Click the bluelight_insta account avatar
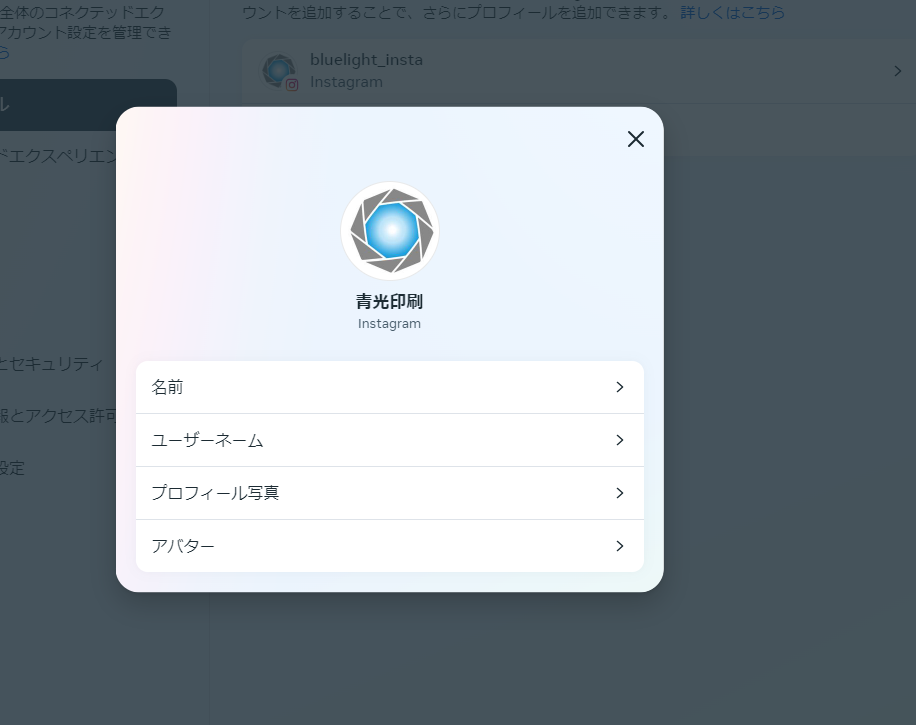The image size is (916, 725). click(x=278, y=70)
